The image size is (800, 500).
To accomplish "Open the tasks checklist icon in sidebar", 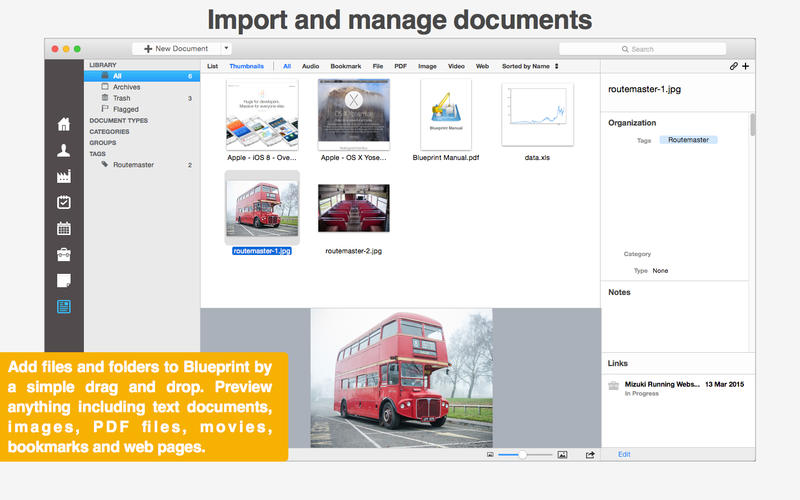I will (64, 202).
